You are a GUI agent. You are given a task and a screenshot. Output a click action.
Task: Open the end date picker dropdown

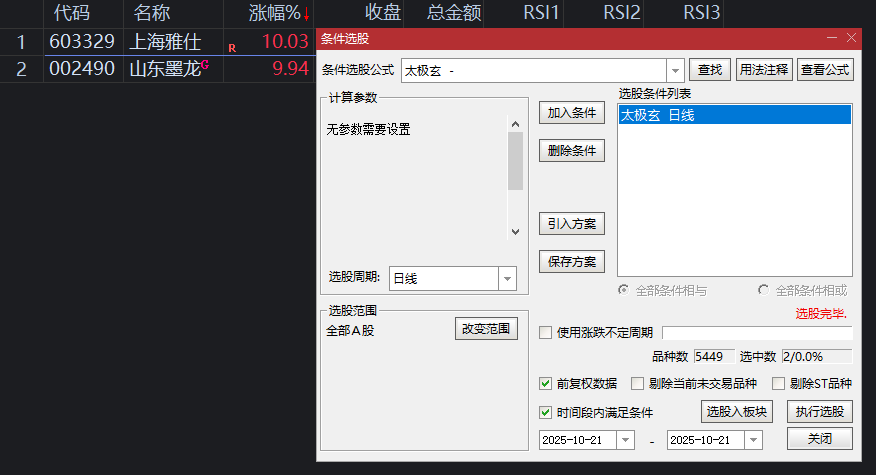(x=753, y=440)
